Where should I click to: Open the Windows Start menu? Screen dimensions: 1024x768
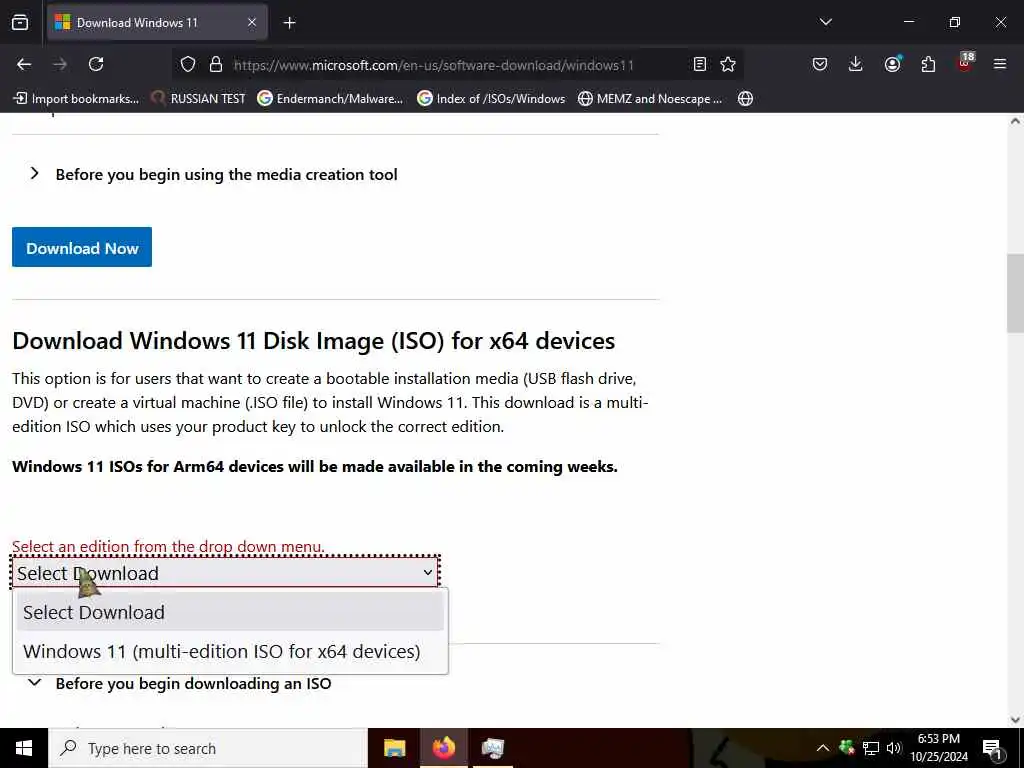click(x=24, y=748)
